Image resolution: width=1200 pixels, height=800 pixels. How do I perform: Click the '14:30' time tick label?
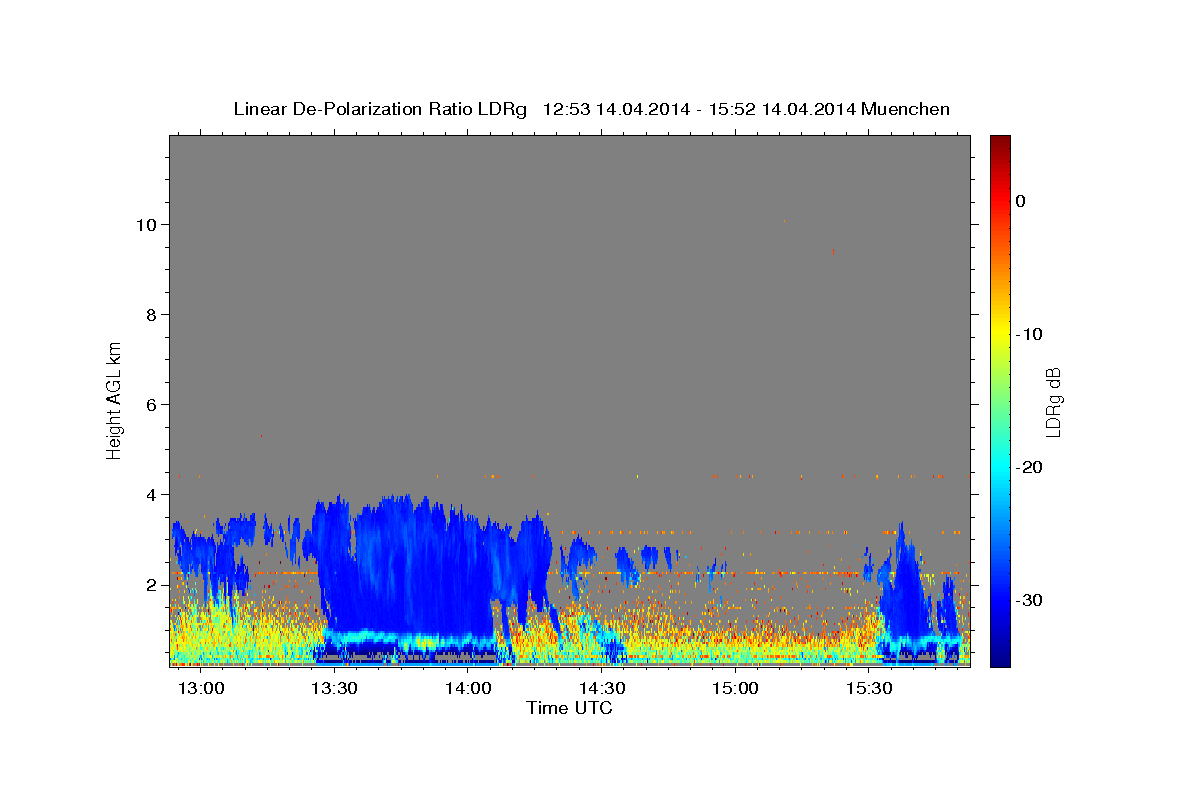point(602,689)
